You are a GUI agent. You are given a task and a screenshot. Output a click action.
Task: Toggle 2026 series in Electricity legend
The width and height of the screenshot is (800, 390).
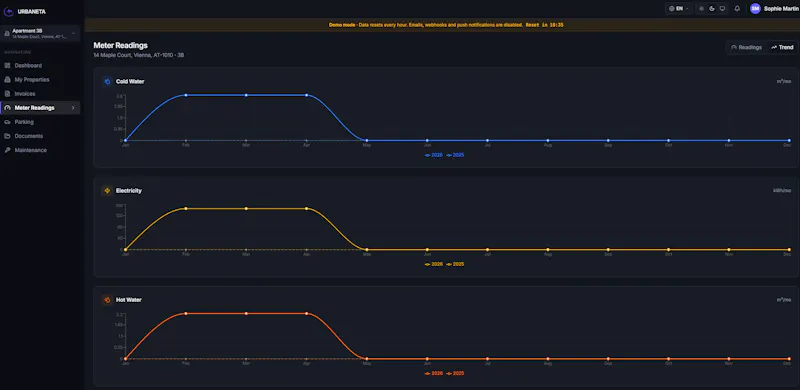pyautogui.click(x=434, y=264)
